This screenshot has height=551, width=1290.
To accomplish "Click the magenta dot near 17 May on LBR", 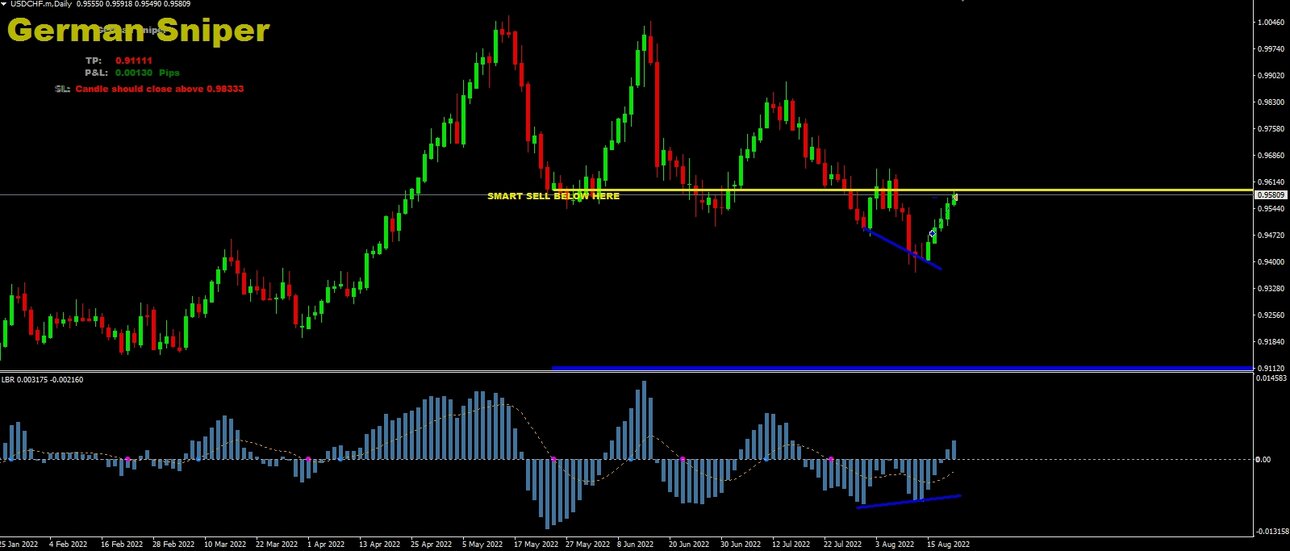I will click(553, 459).
